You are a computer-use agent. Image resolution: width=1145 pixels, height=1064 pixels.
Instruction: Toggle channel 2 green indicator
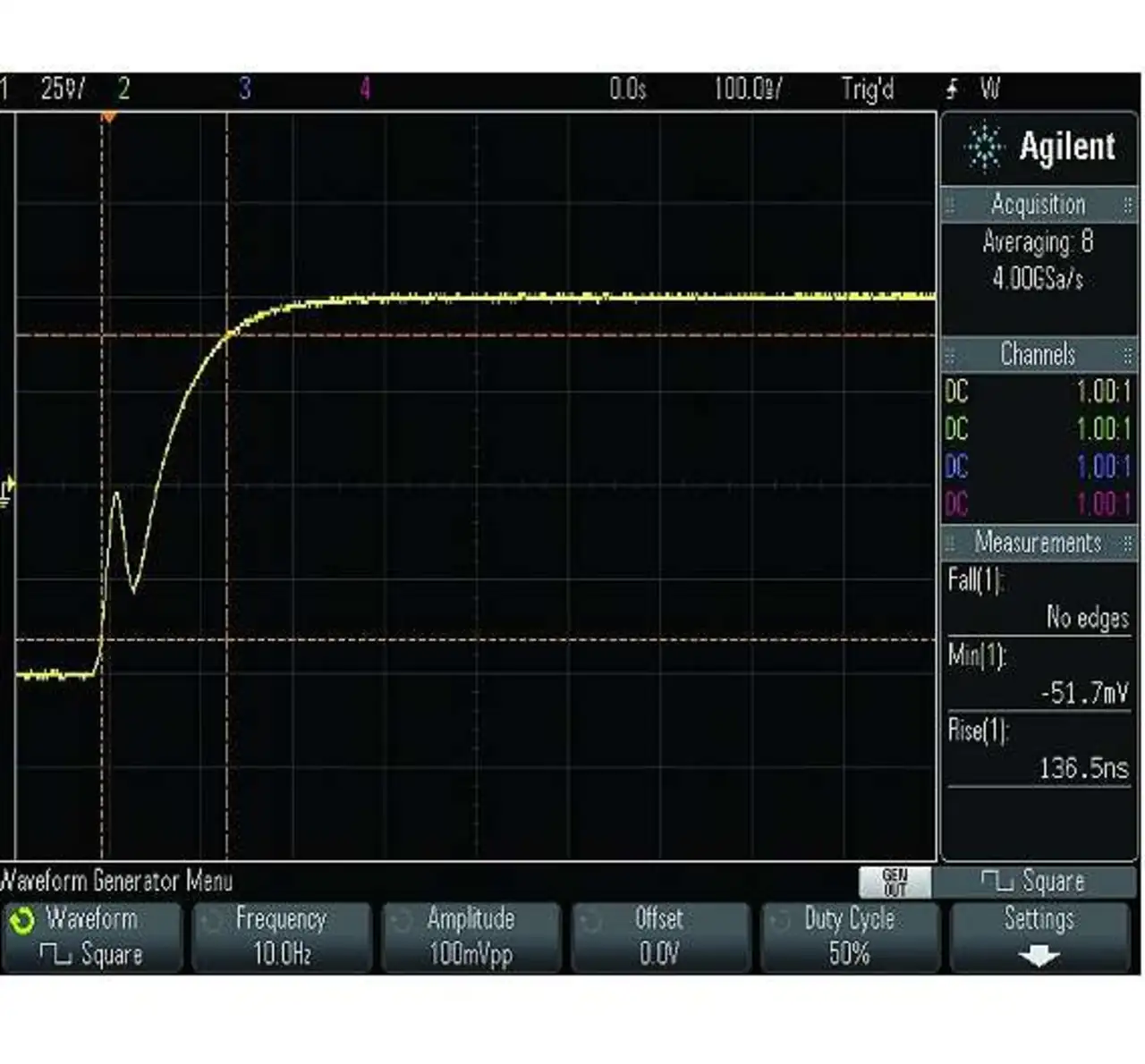coord(123,89)
